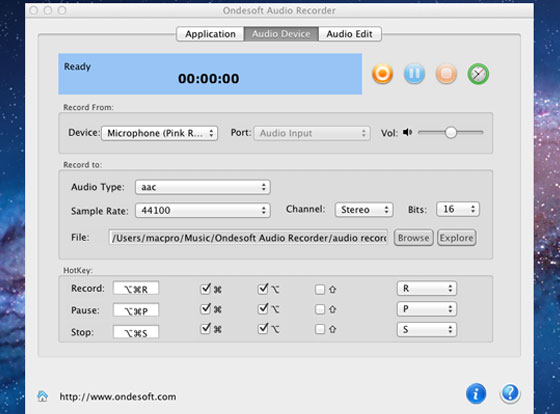Switch to the Application tab
The height and width of the screenshot is (414, 560).
210,34
